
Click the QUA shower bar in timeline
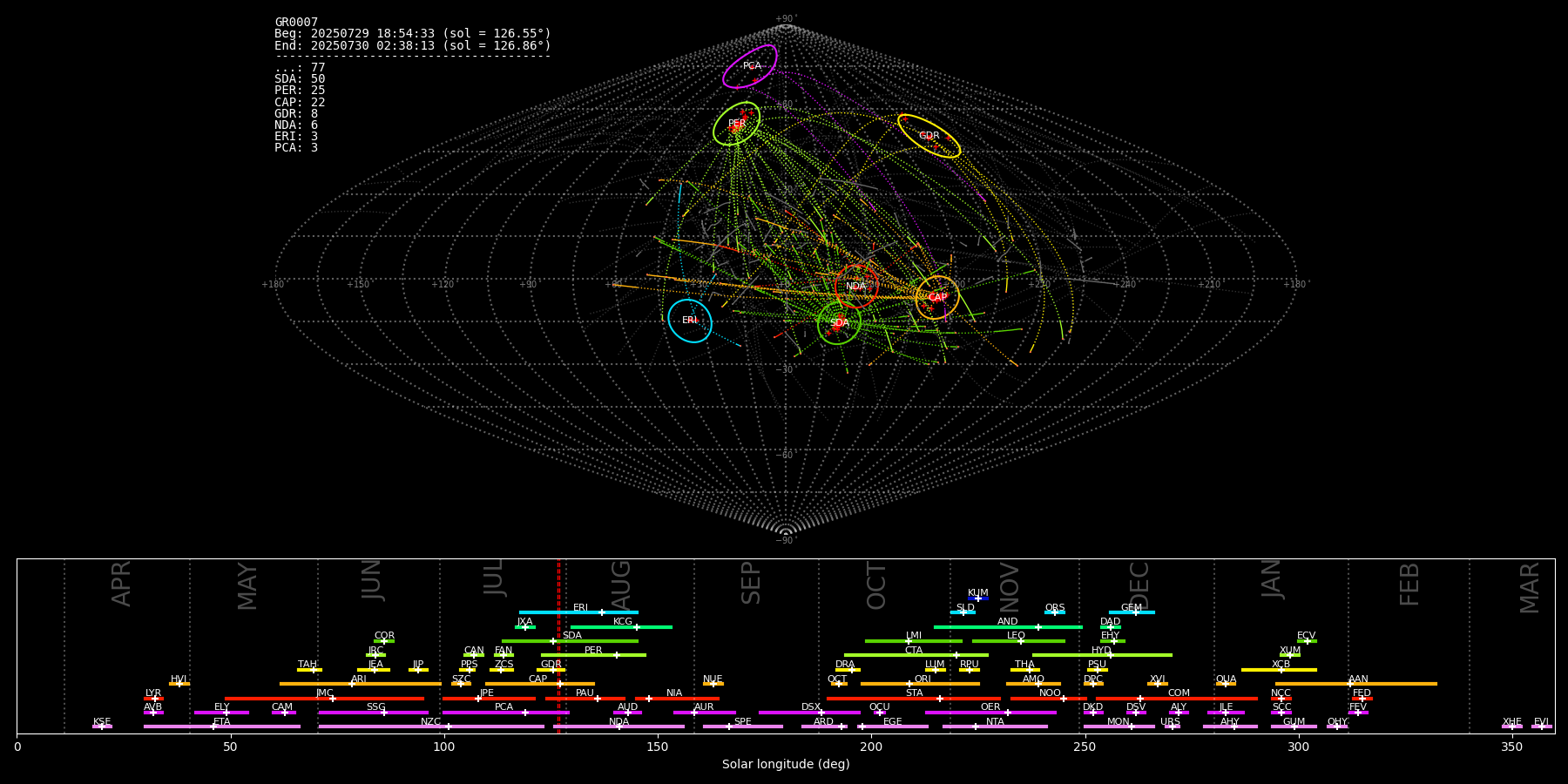coord(1226,684)
